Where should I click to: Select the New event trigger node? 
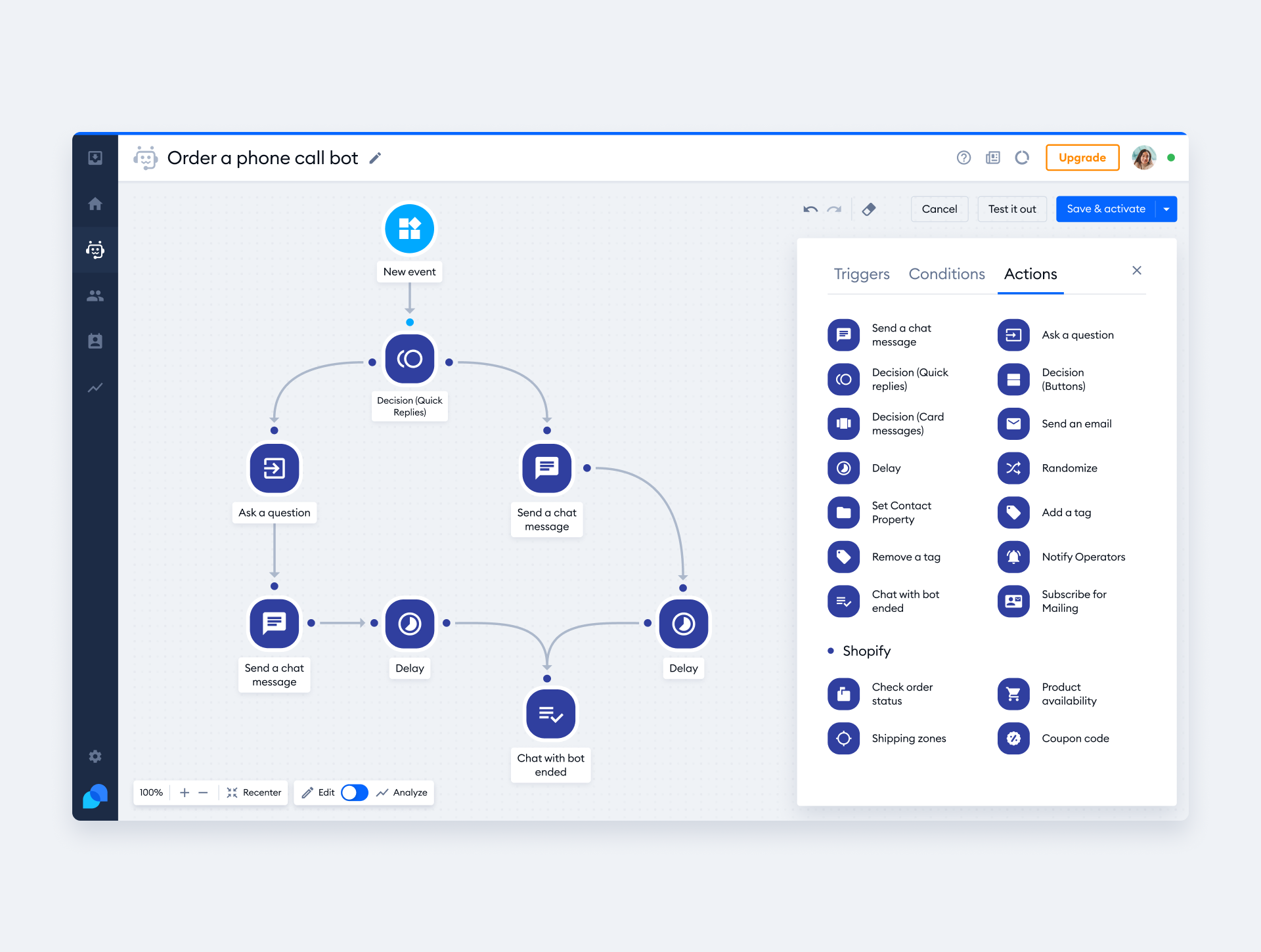click(x=409, y=228)
